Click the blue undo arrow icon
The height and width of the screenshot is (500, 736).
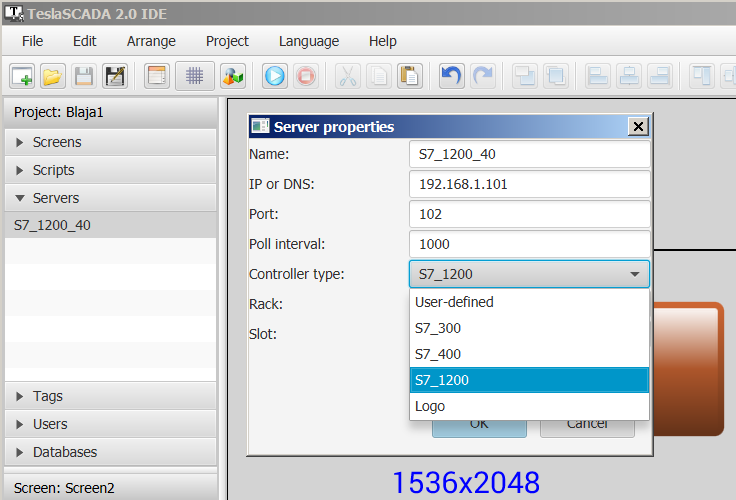click(x=452, y=76)
